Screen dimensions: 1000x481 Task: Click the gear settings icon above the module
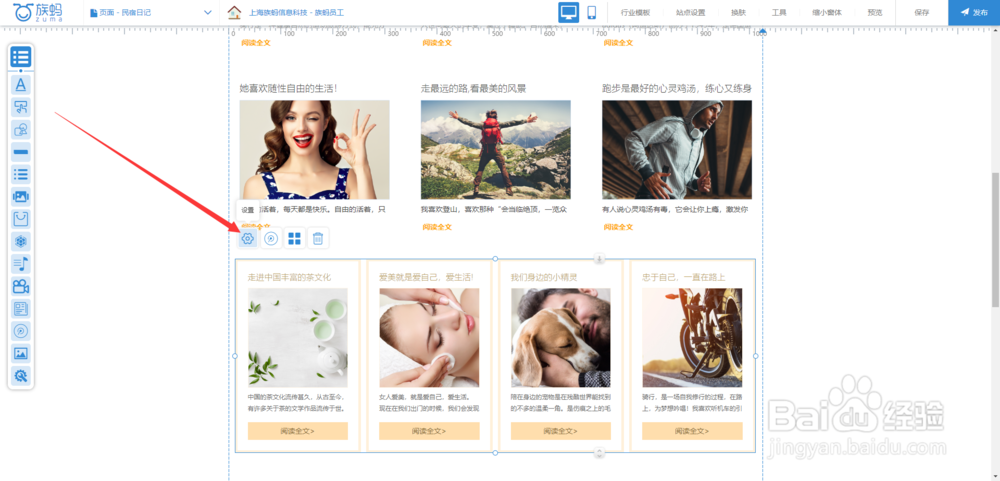pyautogui.click(x=247, y=239)
